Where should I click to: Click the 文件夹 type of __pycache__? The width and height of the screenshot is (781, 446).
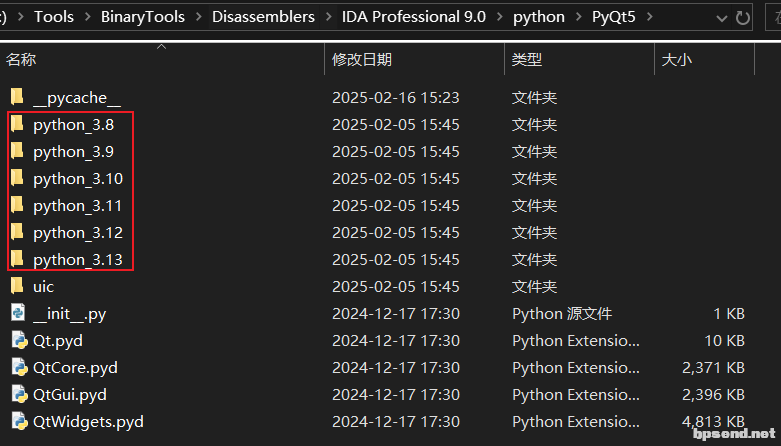coord(534,98)
